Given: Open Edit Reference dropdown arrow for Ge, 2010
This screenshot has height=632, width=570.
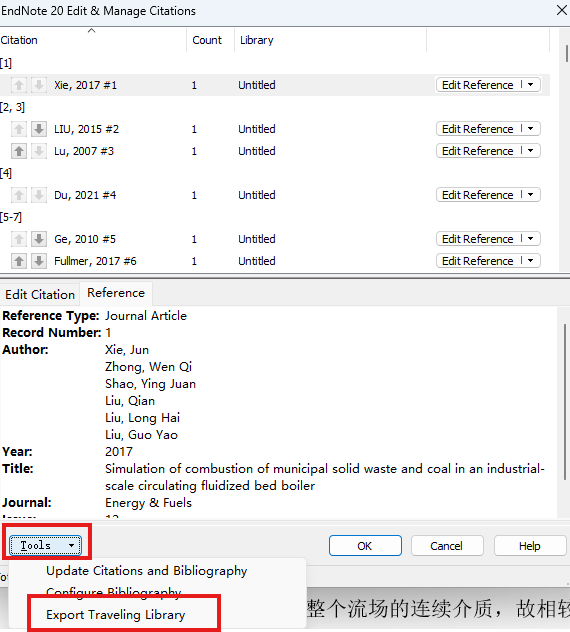Looking at the screenshot, I should [x=530, y=239].
